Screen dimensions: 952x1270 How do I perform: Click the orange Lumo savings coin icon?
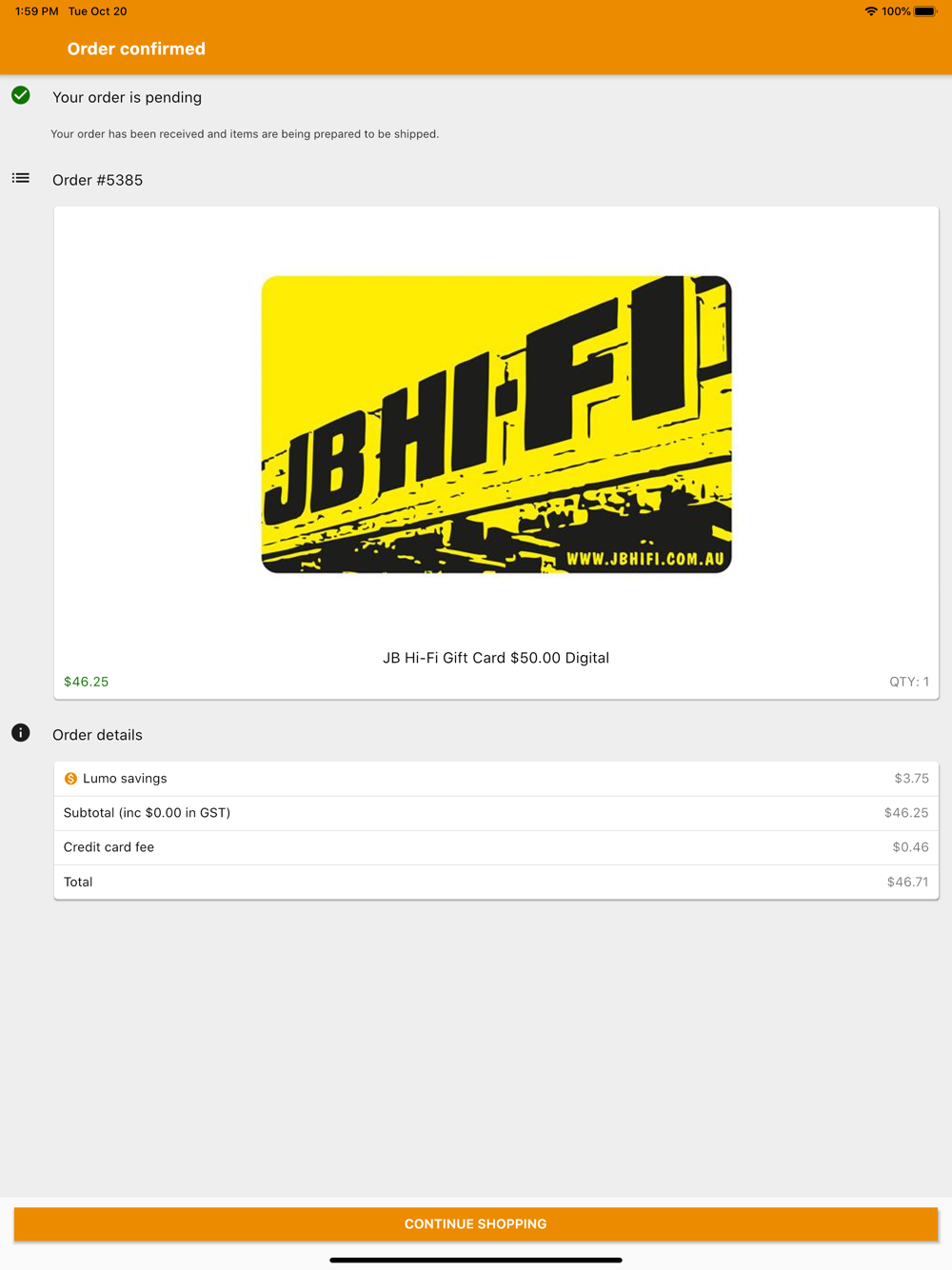pyautogui.click(x=70, y=779)
